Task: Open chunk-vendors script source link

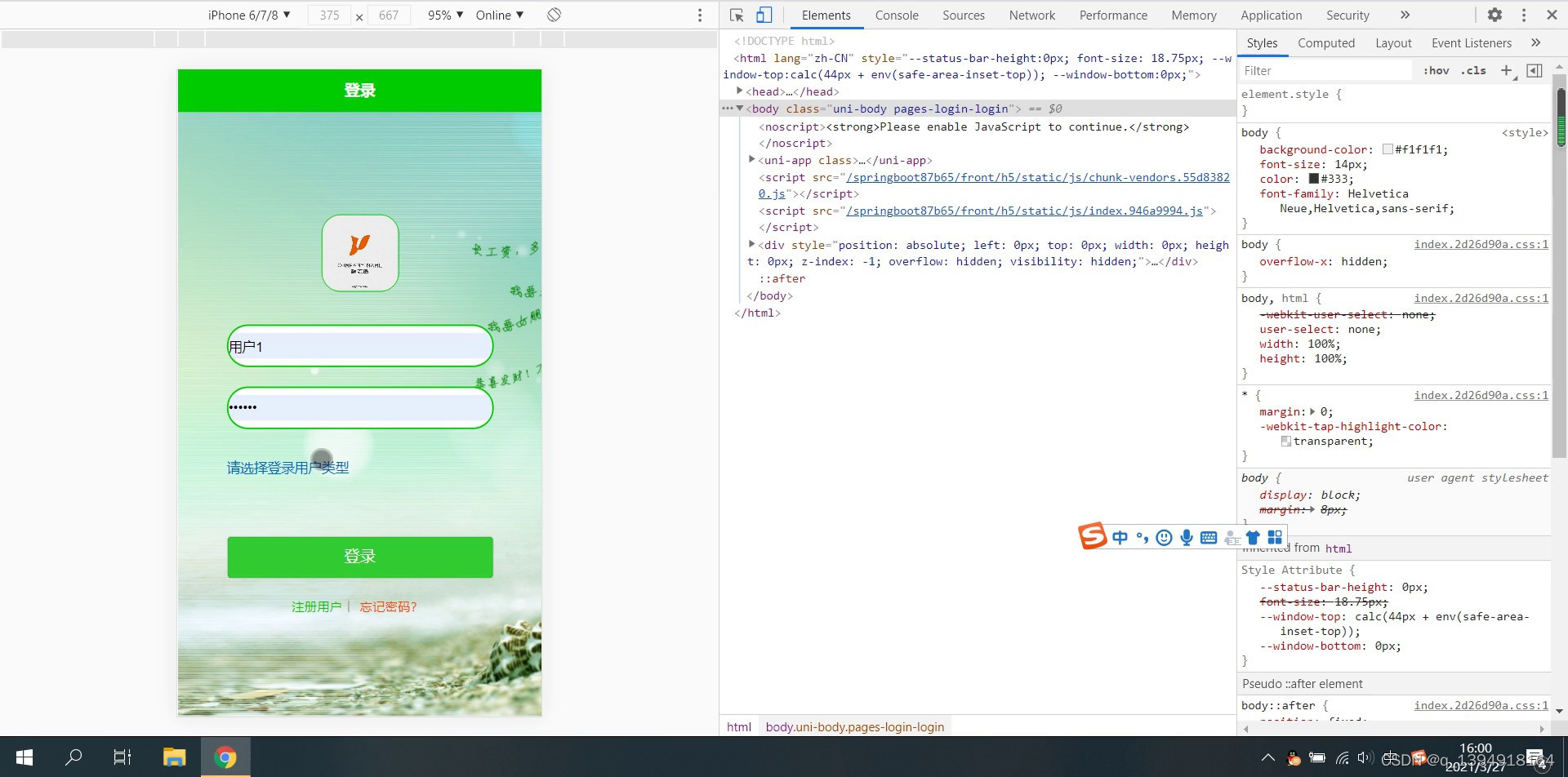Action: tap(994, 185)
